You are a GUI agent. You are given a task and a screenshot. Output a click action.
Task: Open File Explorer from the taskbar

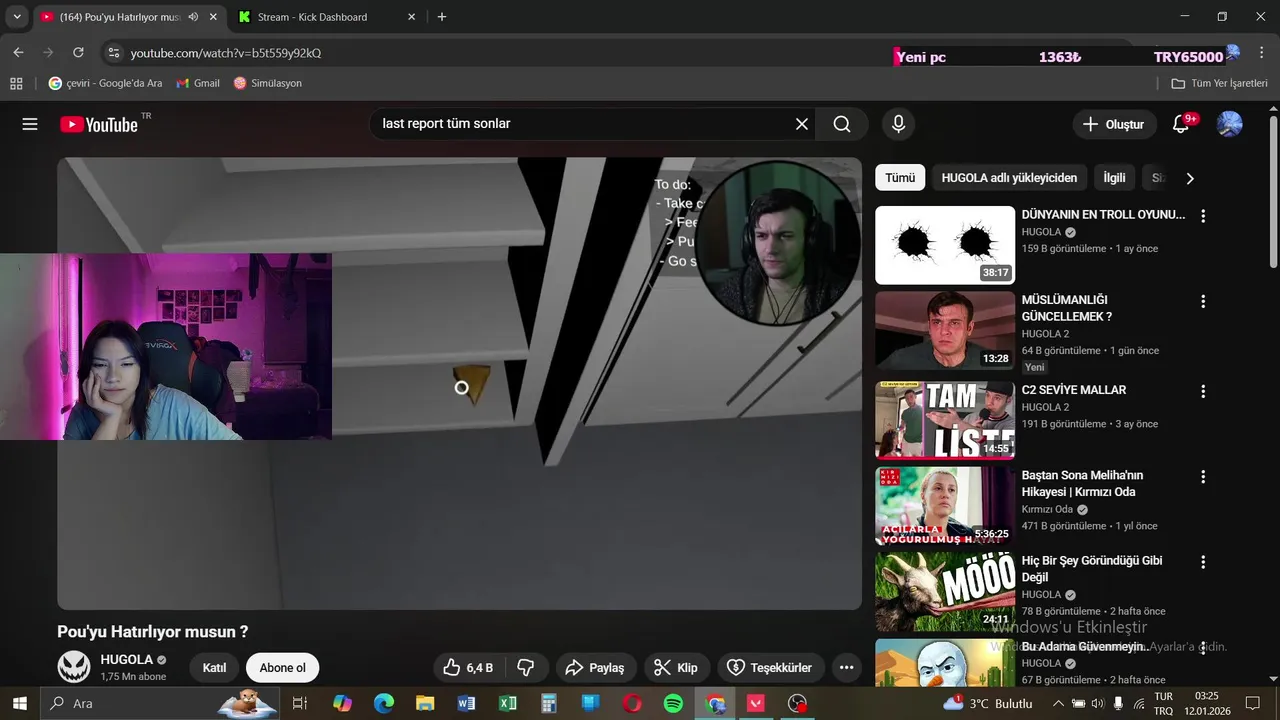coord(425,703)
